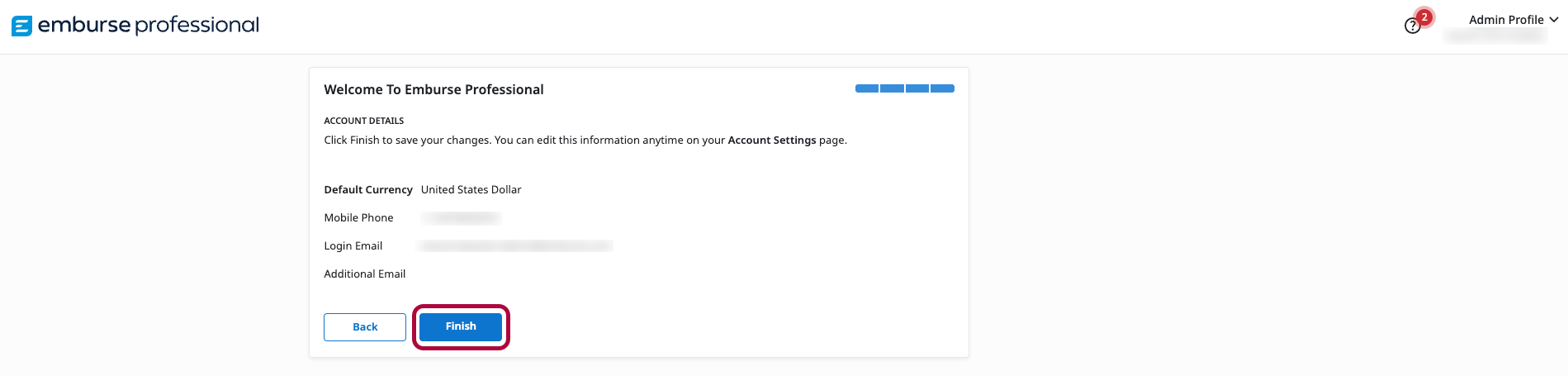Click the last progress bar segment
1568x376 pixels.
(x=942, y=88)
